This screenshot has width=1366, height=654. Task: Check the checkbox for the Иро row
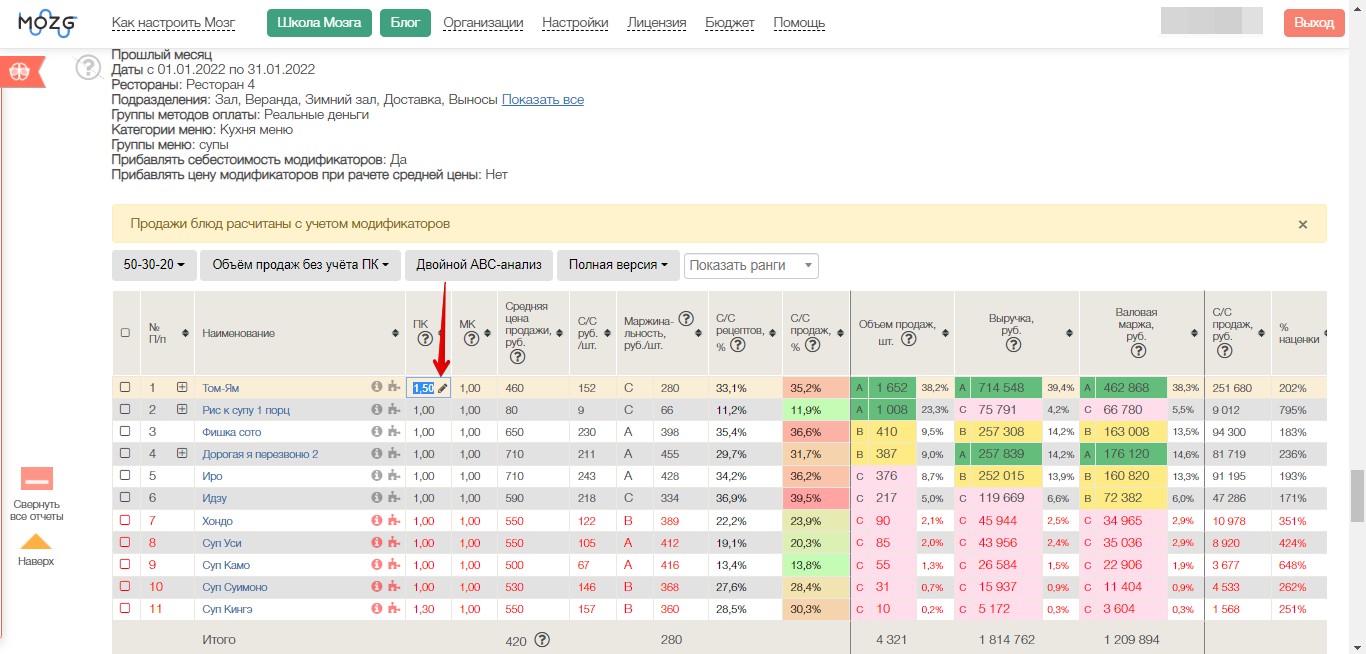coord(125,476)
